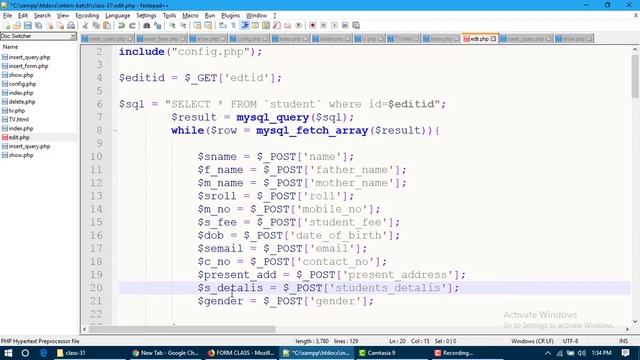This screenshot has height=360, width=640.
Task: Play back the recorded macro icon
Action: click(x=334, y=26)
